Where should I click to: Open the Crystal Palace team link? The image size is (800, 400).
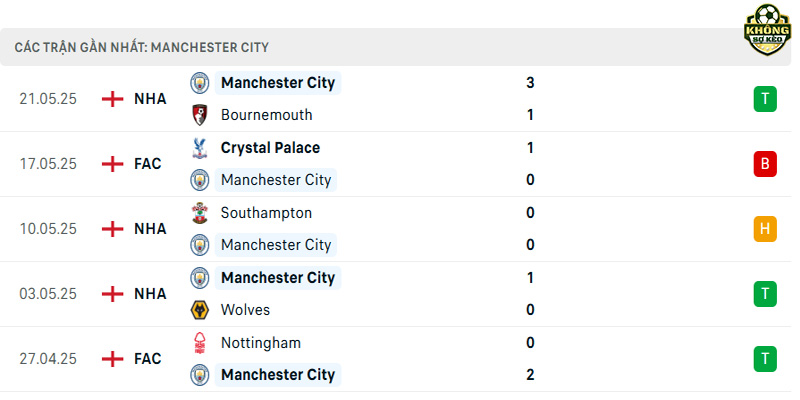(x=270, y=148)
